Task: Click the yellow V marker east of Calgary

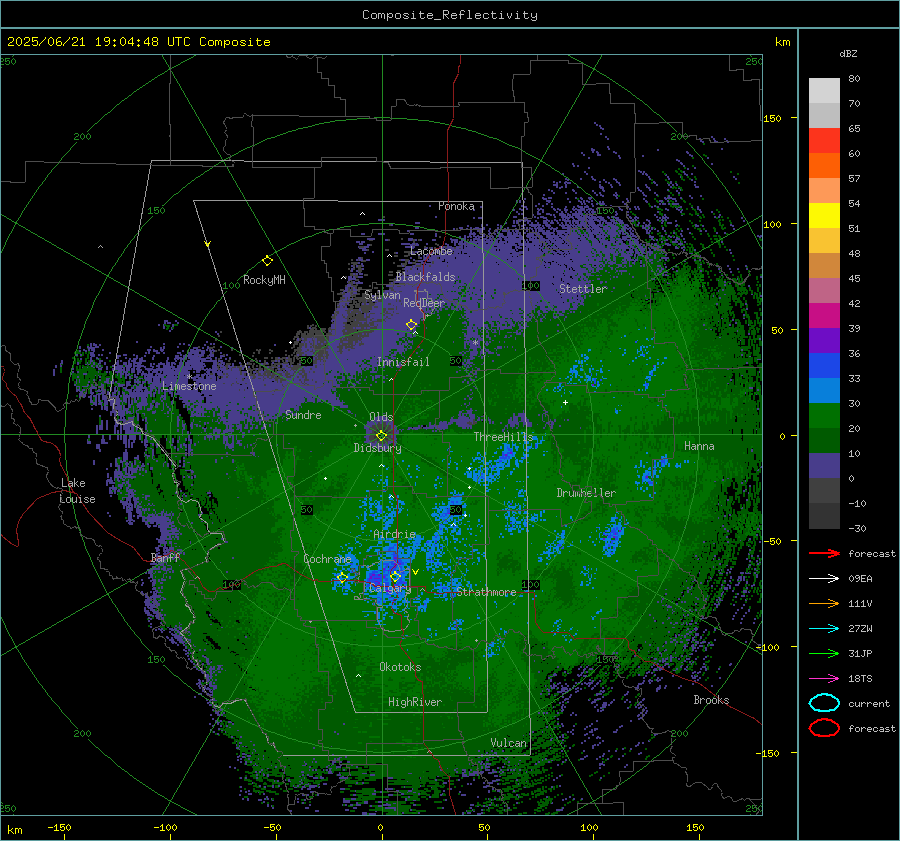Action: click(x=416, y=572)
